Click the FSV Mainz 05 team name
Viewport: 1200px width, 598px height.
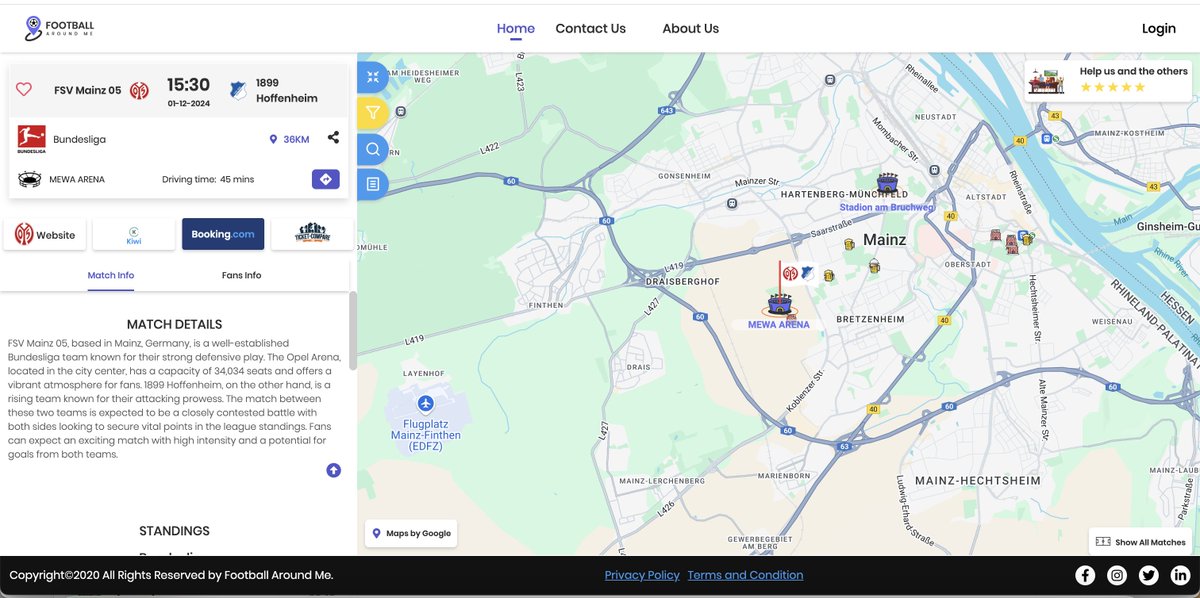point(88,91)
